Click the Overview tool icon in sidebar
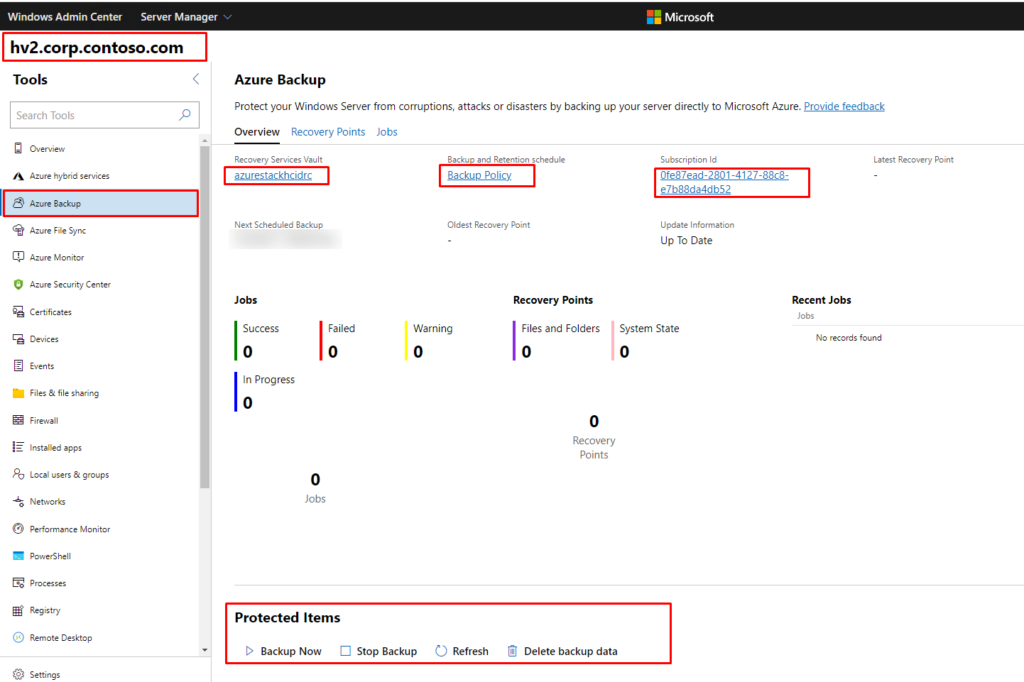 point(18,148)
